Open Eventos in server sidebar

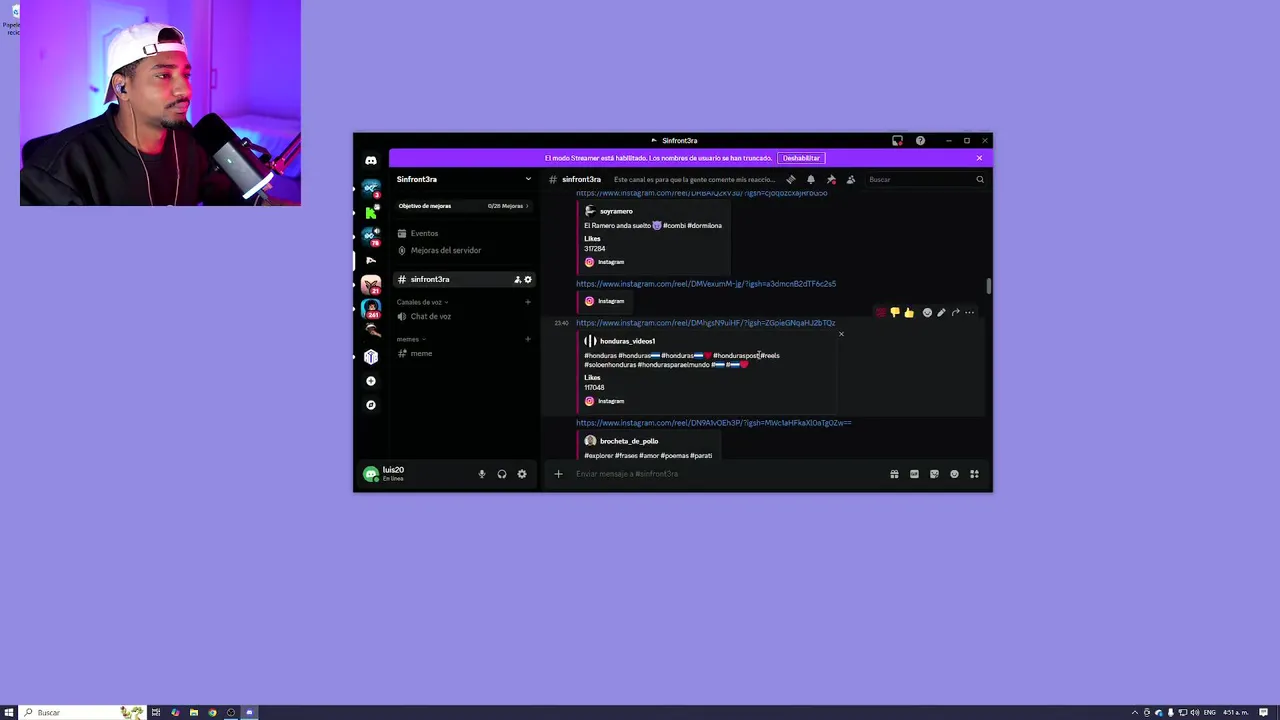[464, 234]
